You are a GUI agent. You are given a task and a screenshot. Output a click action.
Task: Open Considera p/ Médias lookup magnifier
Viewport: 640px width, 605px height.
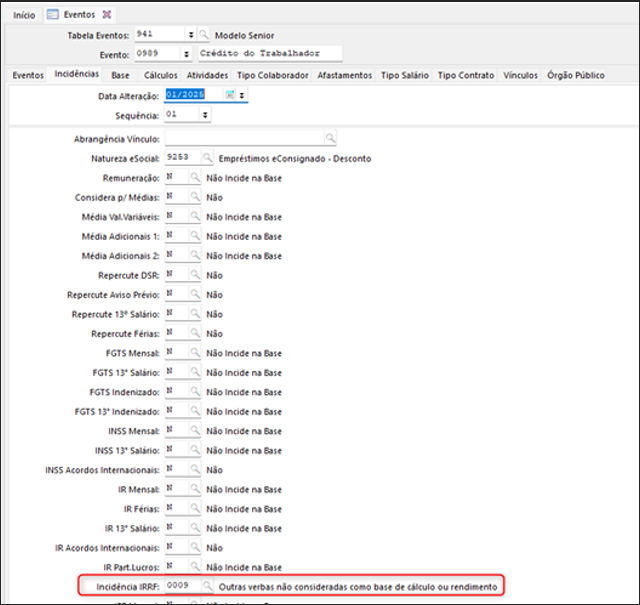pos(195,196)
